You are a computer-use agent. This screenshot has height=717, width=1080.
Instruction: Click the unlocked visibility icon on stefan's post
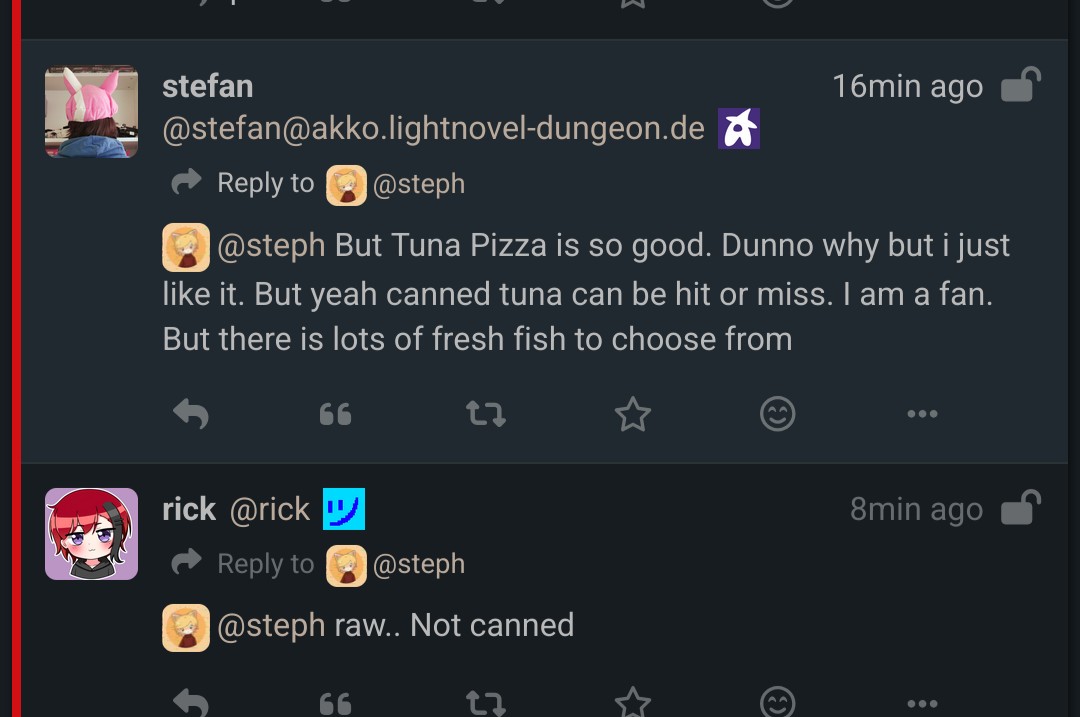point(1021,86)
